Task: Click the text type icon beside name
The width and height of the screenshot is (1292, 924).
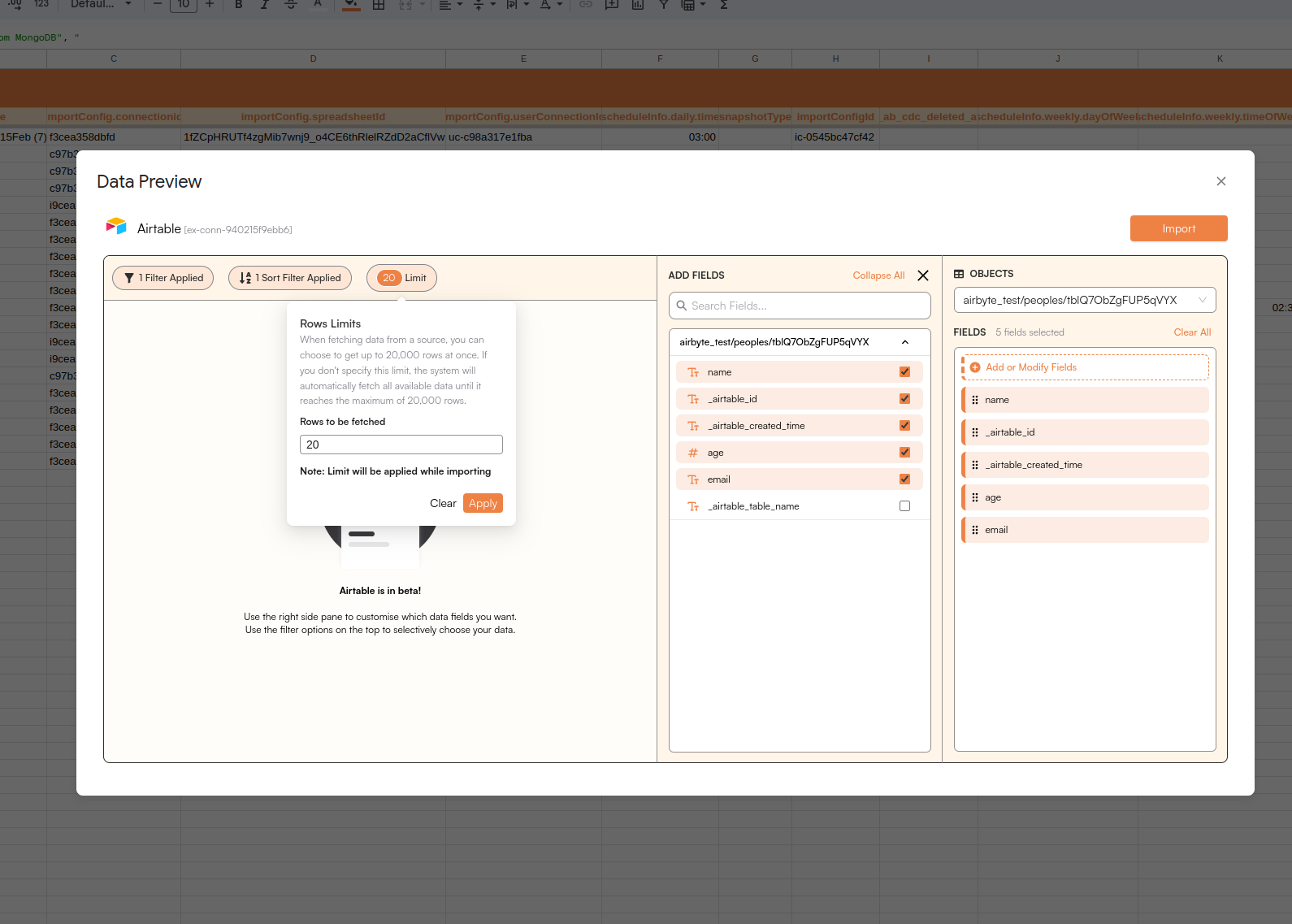Action: tap(693, 372)
